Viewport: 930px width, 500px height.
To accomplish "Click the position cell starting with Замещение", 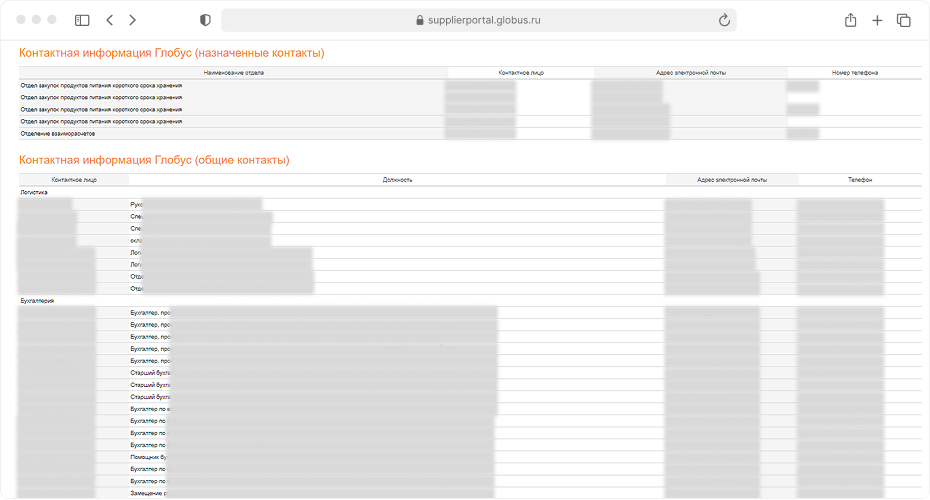I will [397, 493].
